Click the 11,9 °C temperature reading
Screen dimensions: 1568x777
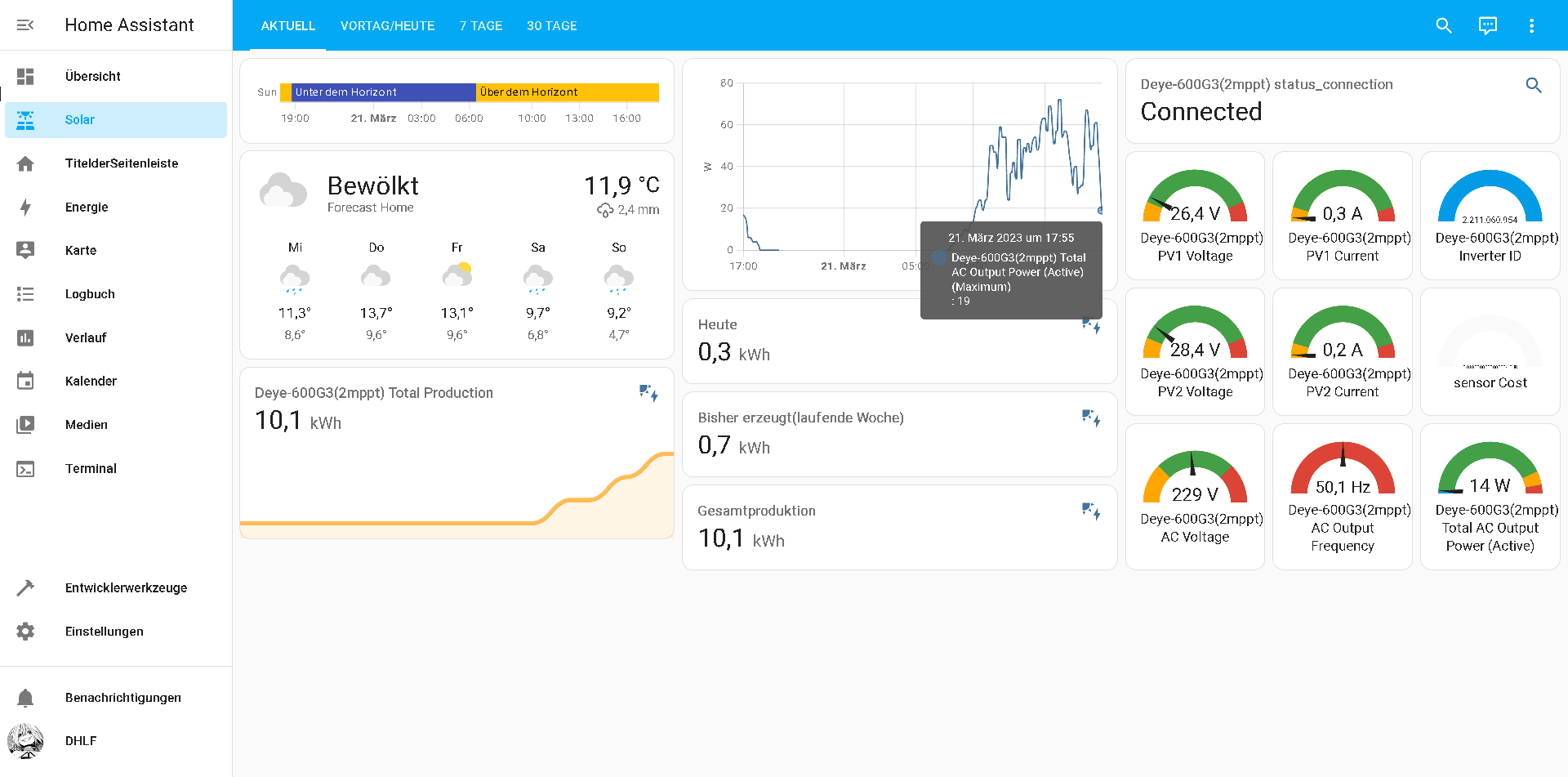(x=621, y=186)
